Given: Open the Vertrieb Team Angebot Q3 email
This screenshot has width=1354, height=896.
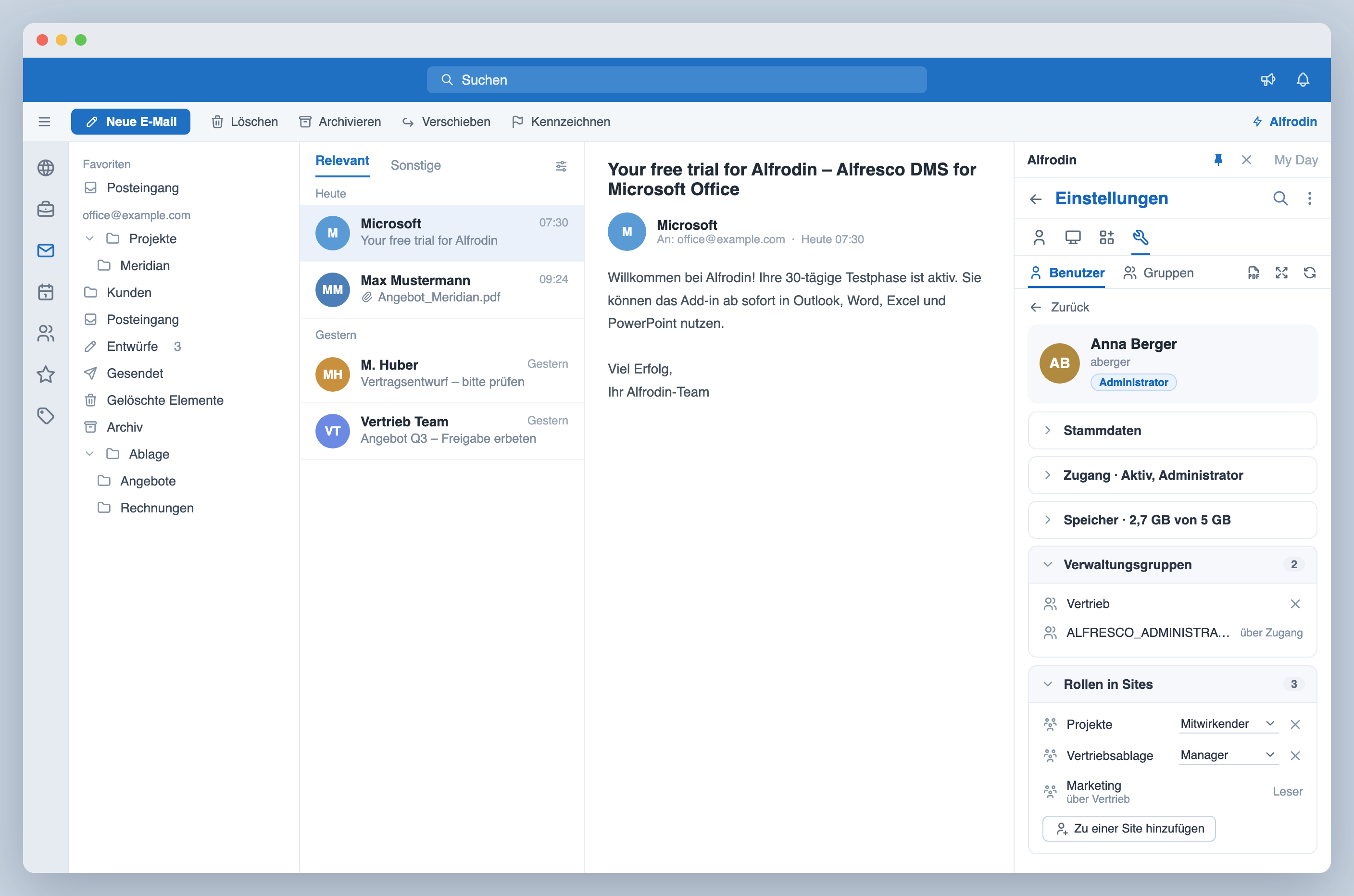Looking at the screenshot, I should point(442,431).
